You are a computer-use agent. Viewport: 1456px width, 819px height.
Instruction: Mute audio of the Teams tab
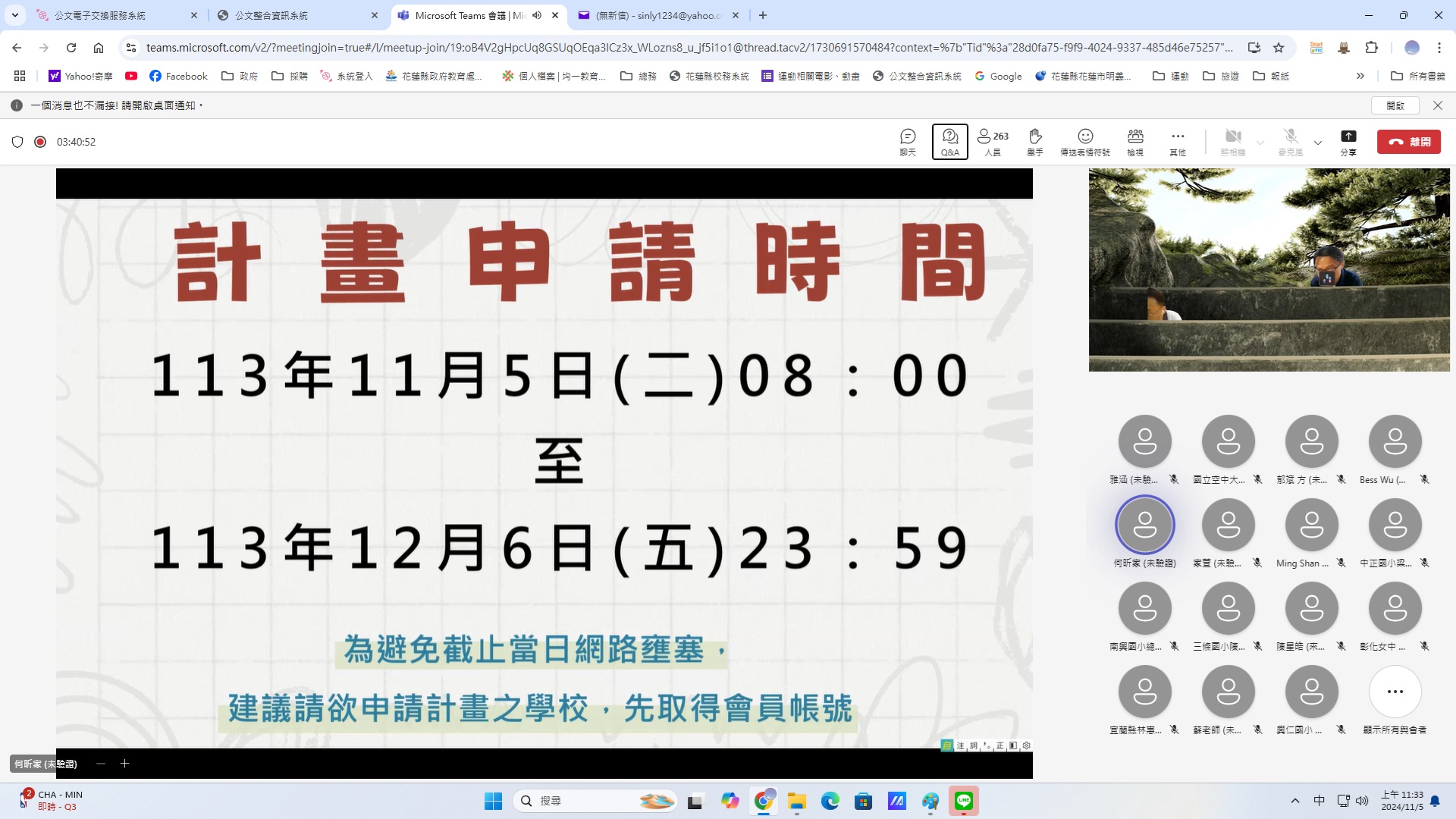pyautogui.click(x=537, y=15)
